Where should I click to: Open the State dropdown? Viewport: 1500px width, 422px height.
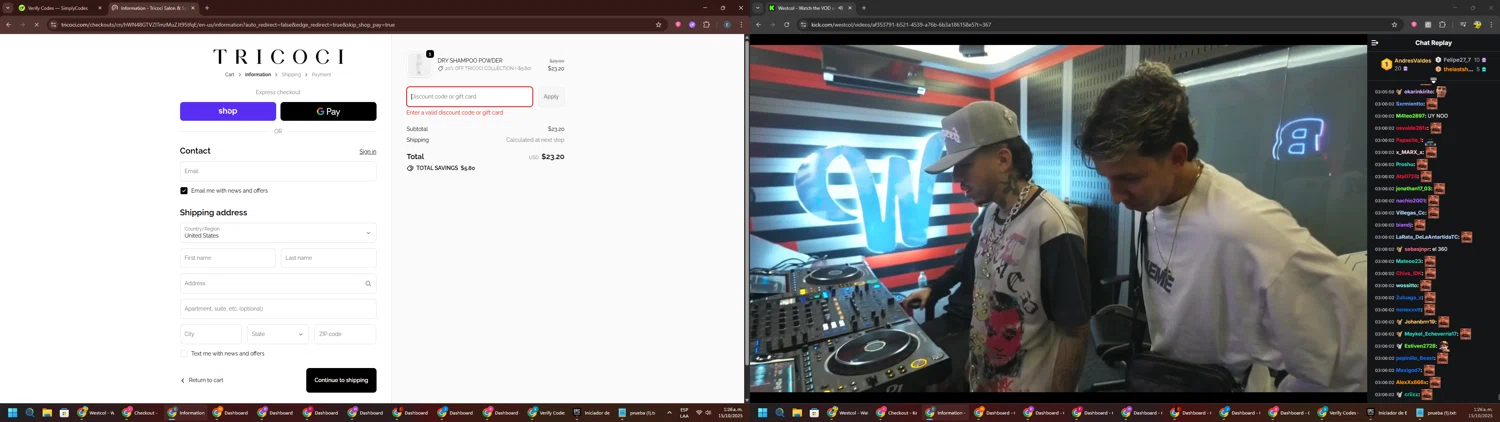click(278, 334)
